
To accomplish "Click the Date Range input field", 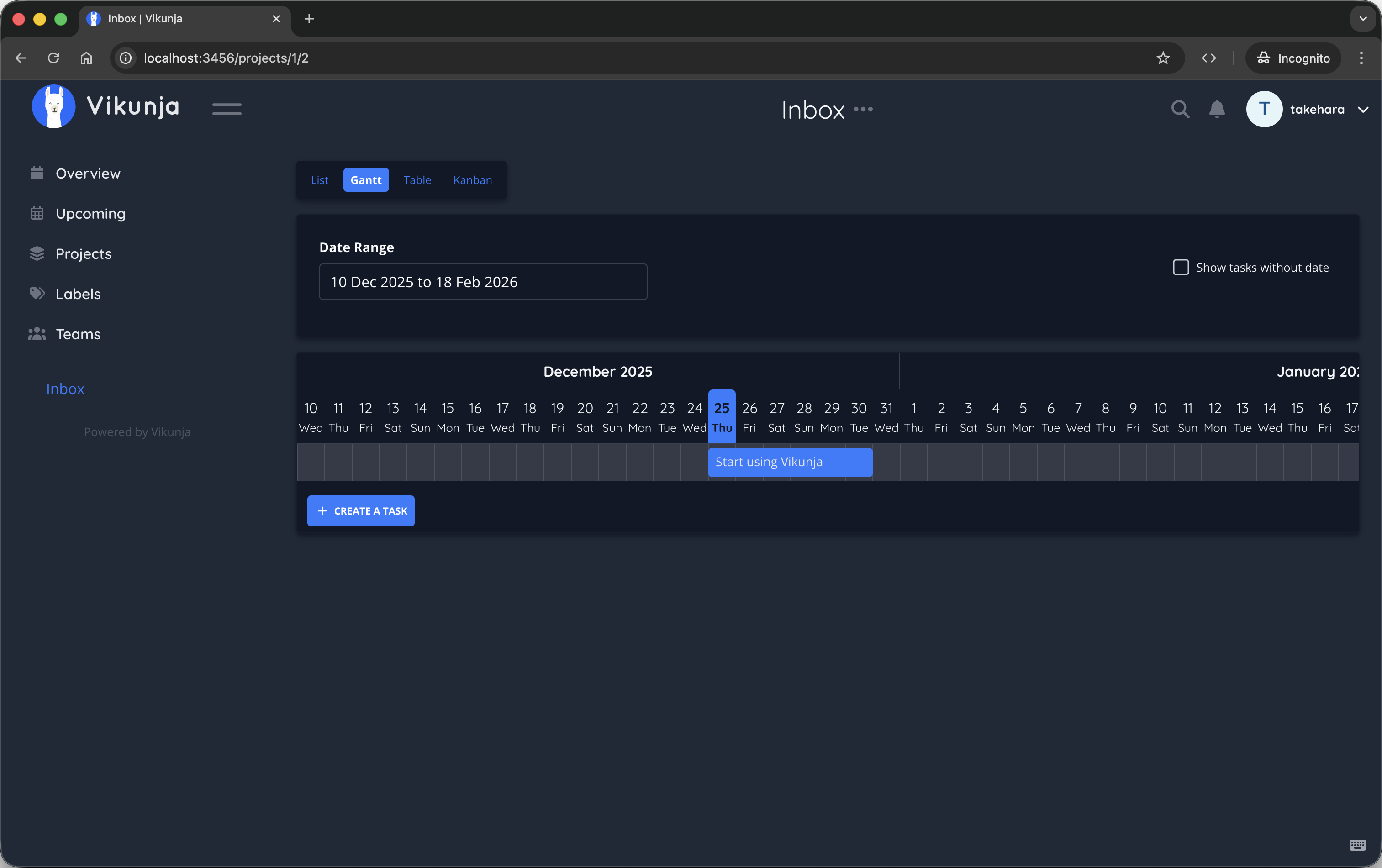I will click(x=483, y=282).
